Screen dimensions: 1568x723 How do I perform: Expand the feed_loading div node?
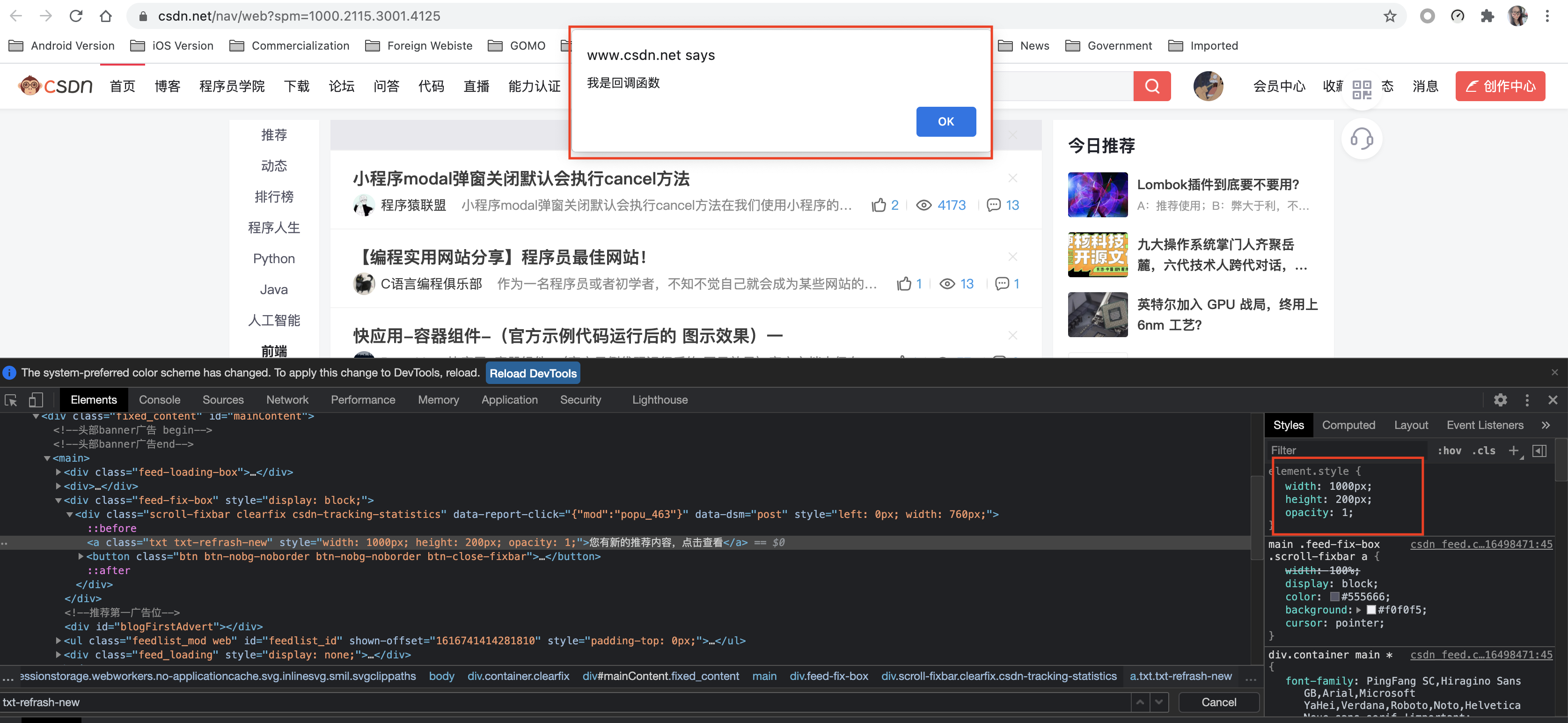point(58,655)
